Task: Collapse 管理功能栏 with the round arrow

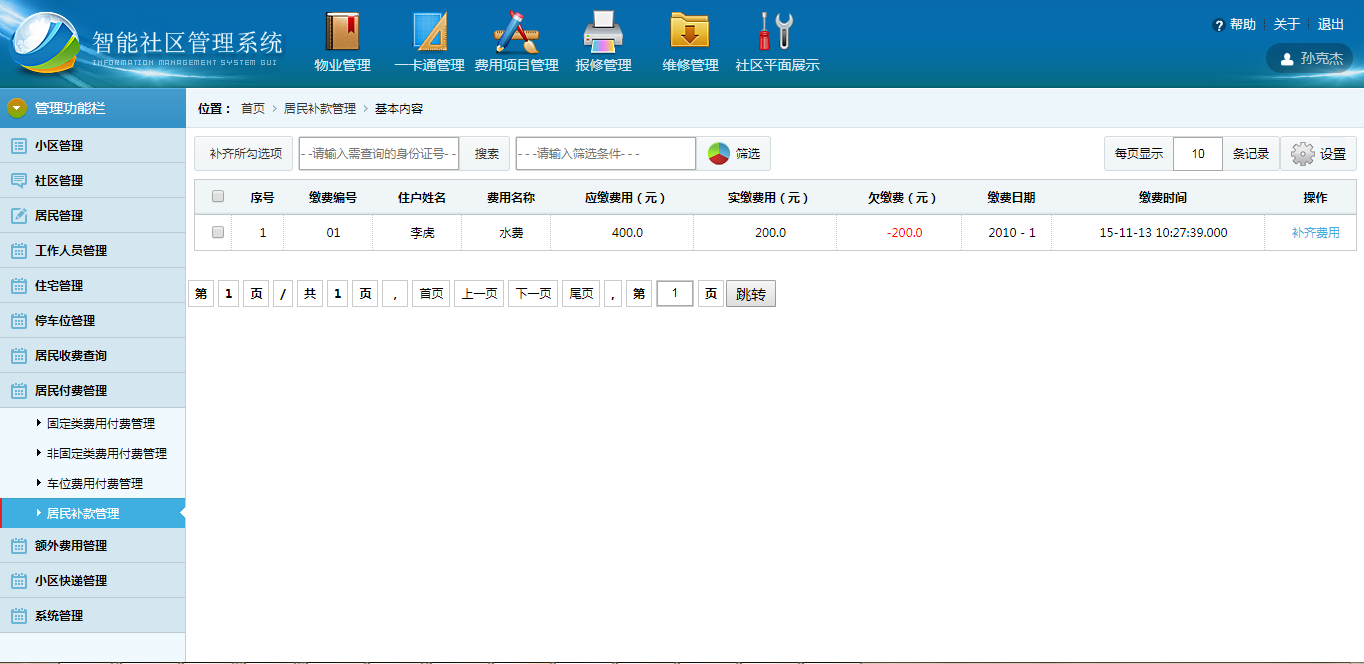Action: pyautogui.click(x=17, y=108)
